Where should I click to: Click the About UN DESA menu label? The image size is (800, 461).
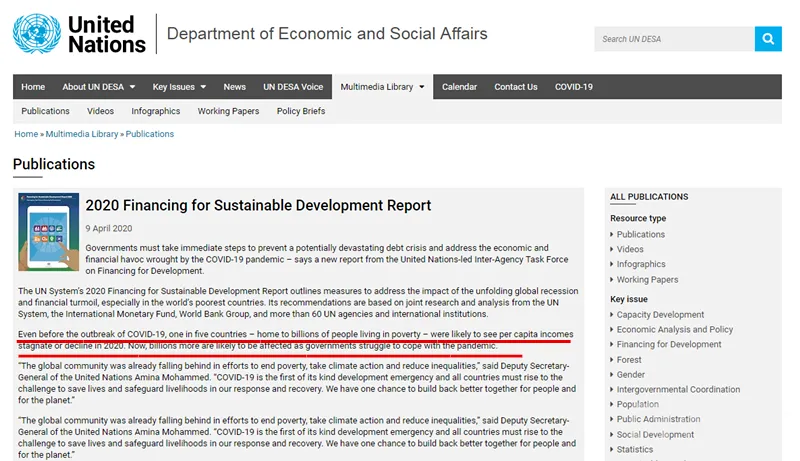93,87
